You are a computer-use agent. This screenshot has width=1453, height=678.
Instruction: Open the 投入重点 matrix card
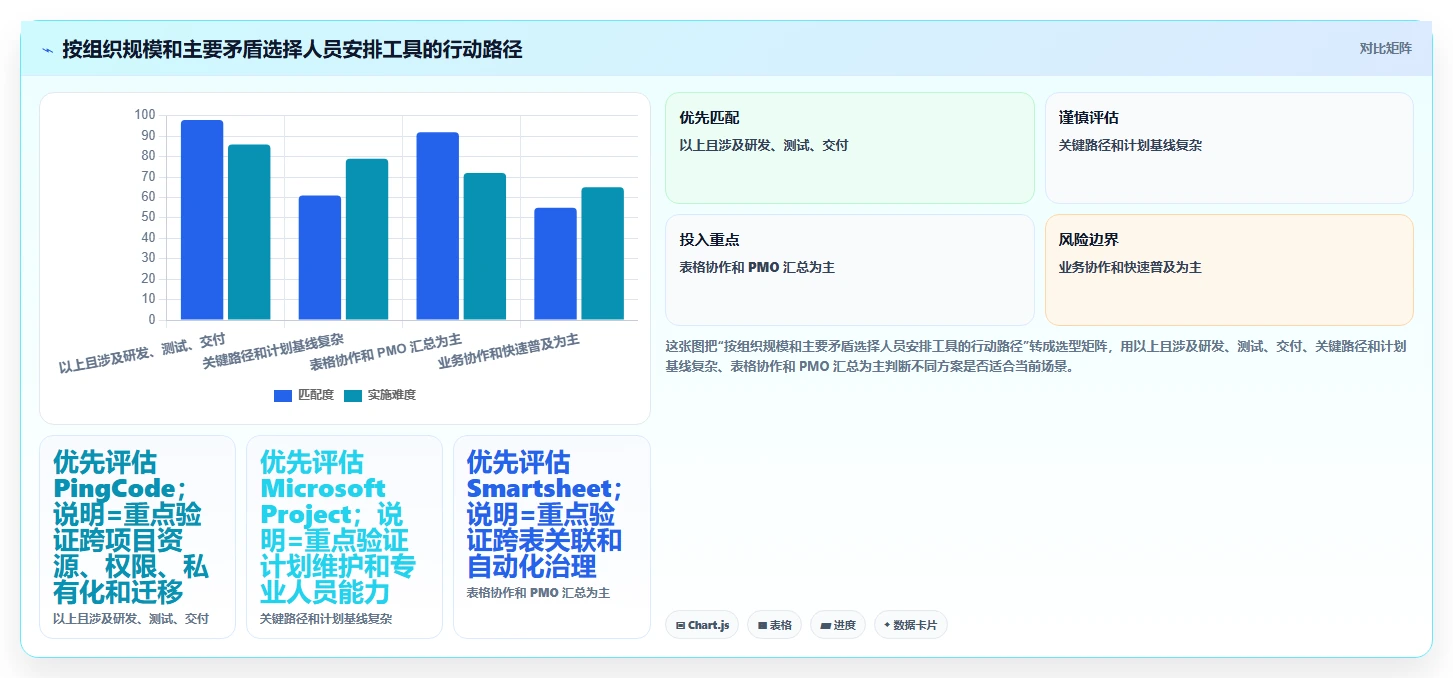849,270
